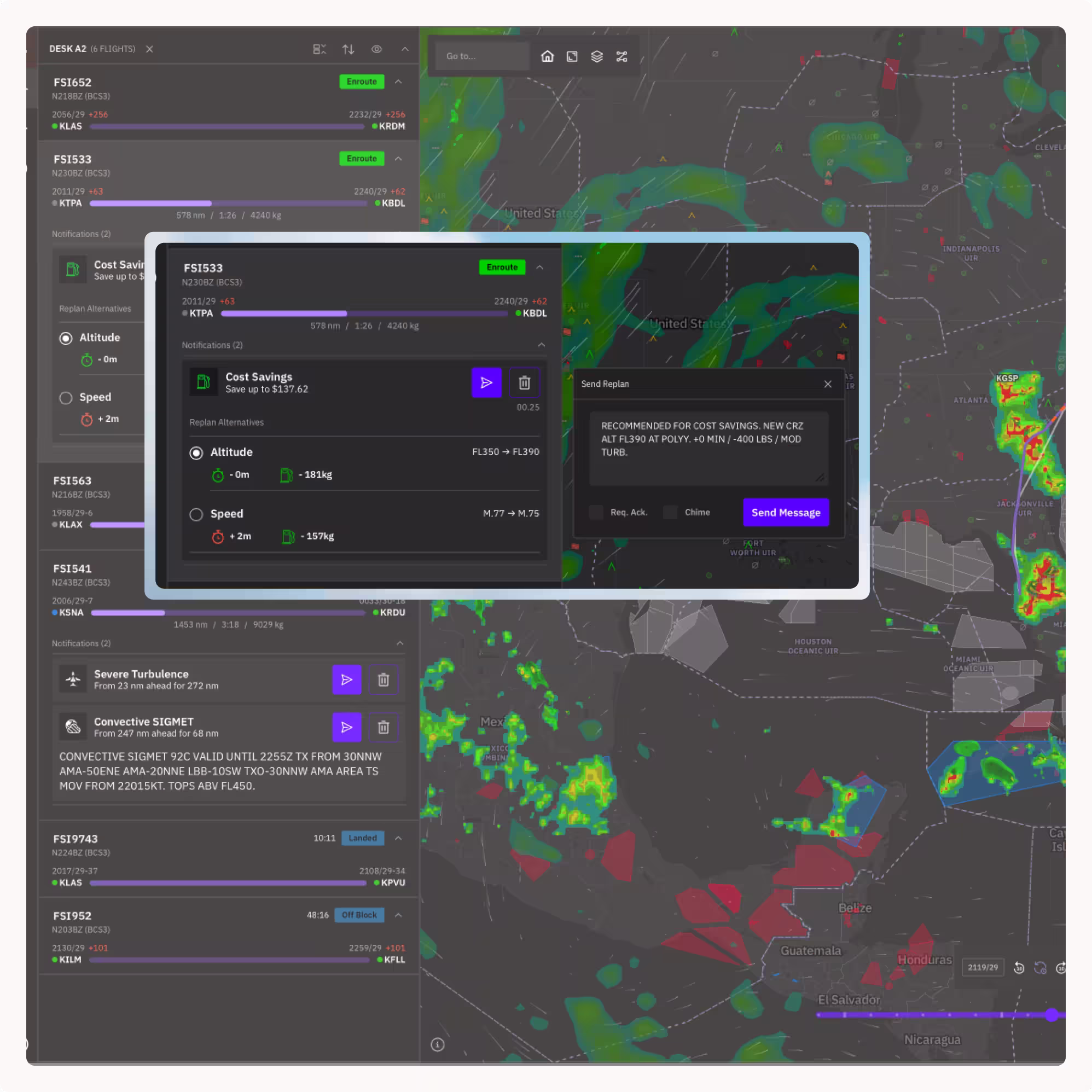Enable the Req. Ack. checkbox
1092x1092 pixels.
point(596,512)
